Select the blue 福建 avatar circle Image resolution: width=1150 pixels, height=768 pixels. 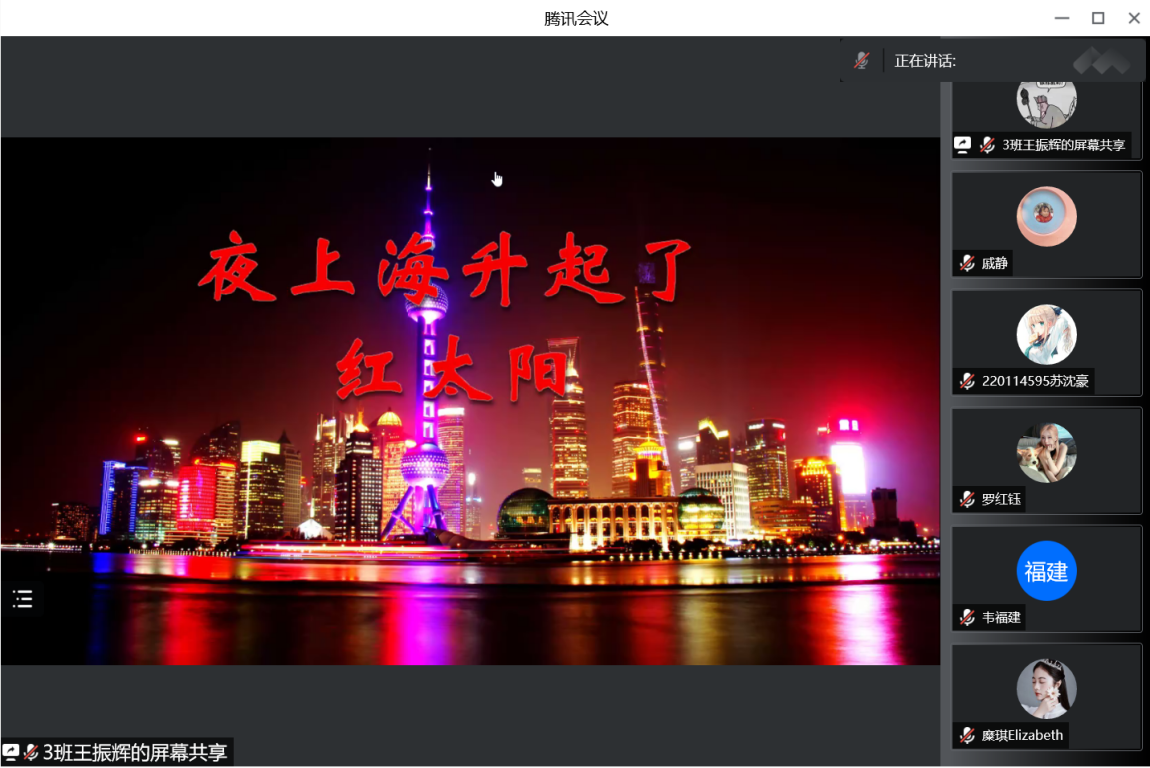pyautogui.click(x=1046, y=571)
